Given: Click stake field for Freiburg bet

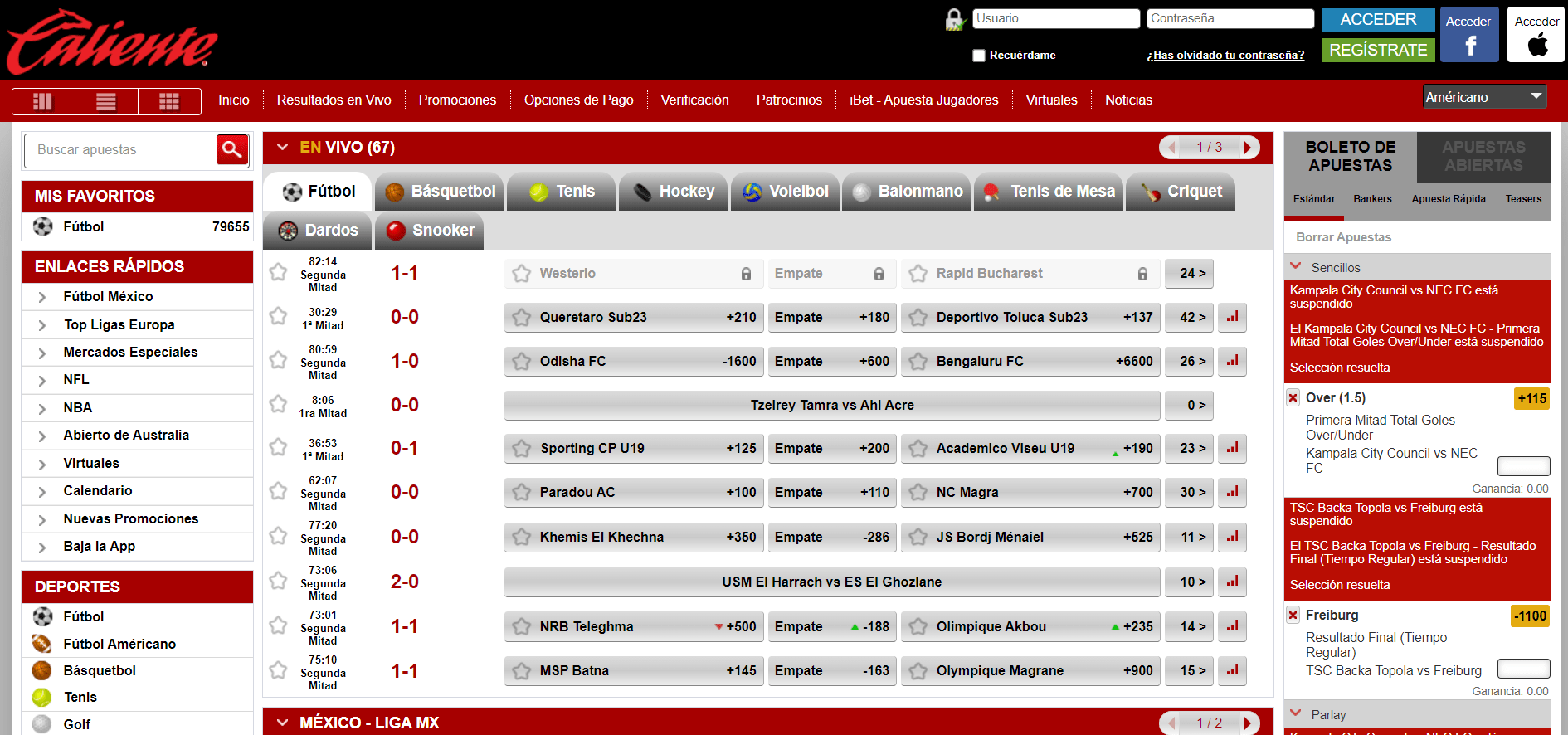Looking at the screenshot, I should pos(1523,668).
